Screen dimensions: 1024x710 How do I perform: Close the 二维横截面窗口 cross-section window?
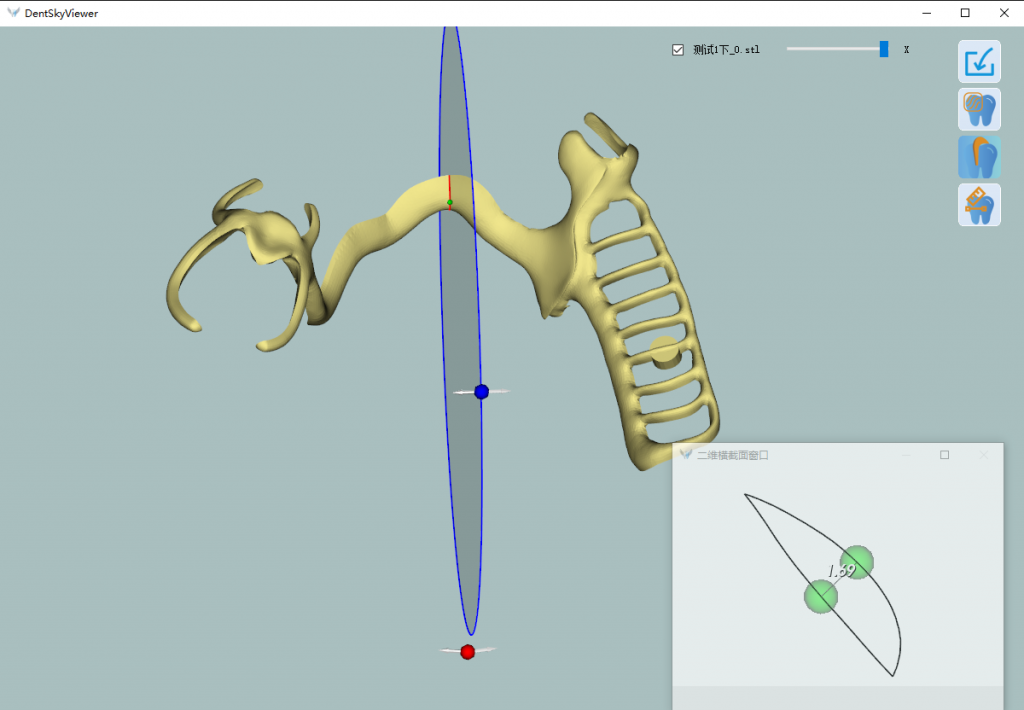pos(983,455)
